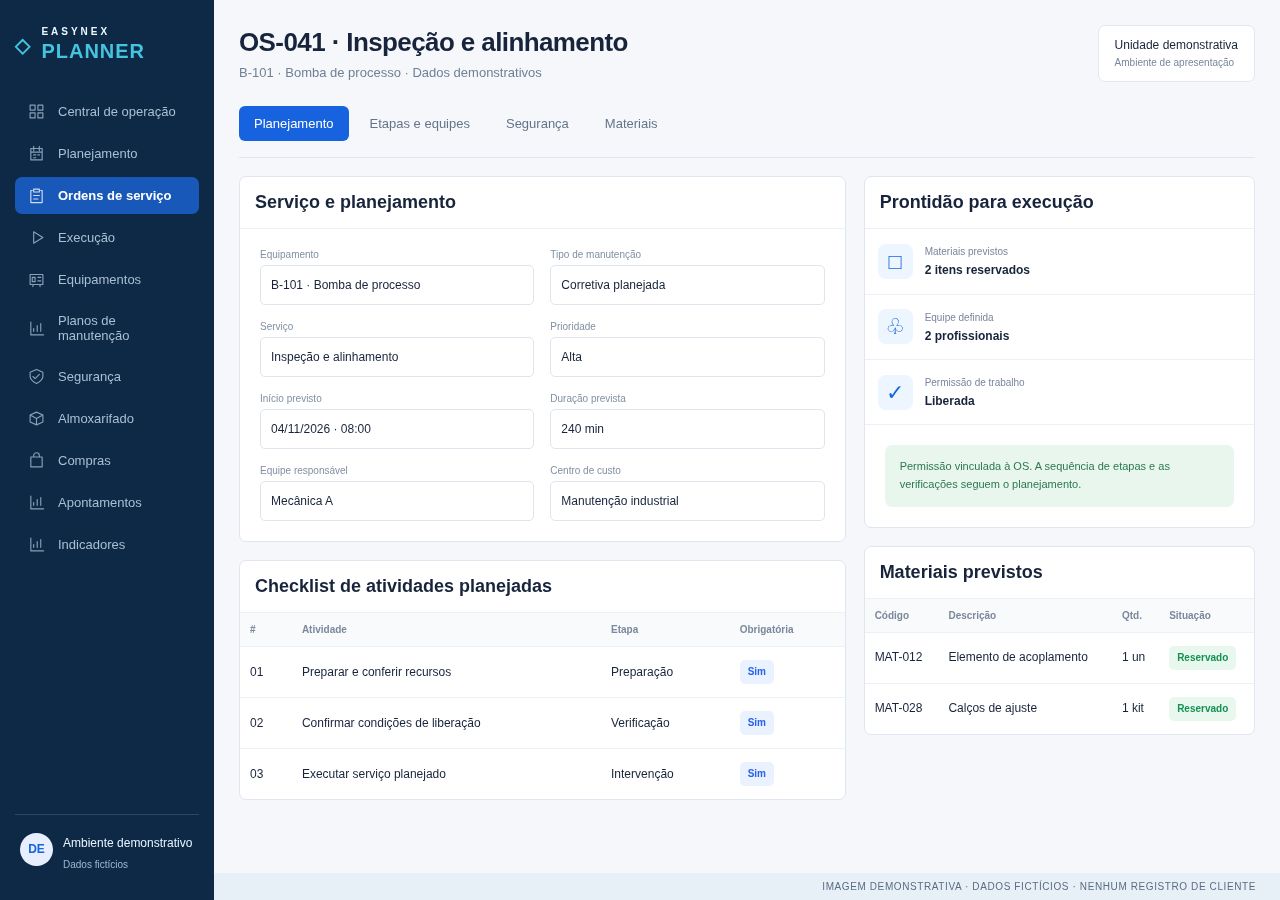This screenshot has height=900, width=1280.
Task: Click Calços de ajuste description
Action: 993,708
